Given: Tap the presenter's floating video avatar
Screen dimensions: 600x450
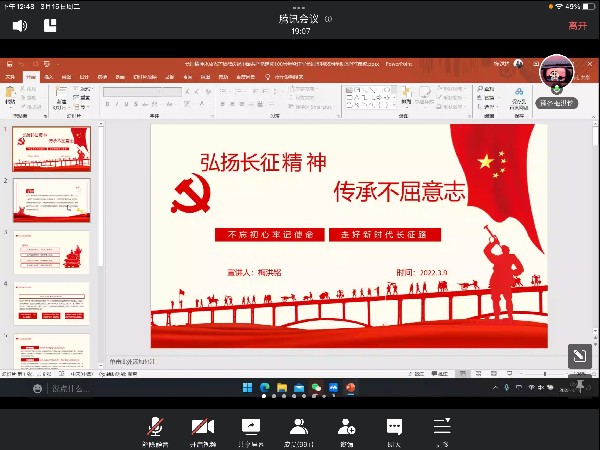Looking at the screenshot, I should tap(556, 72).
